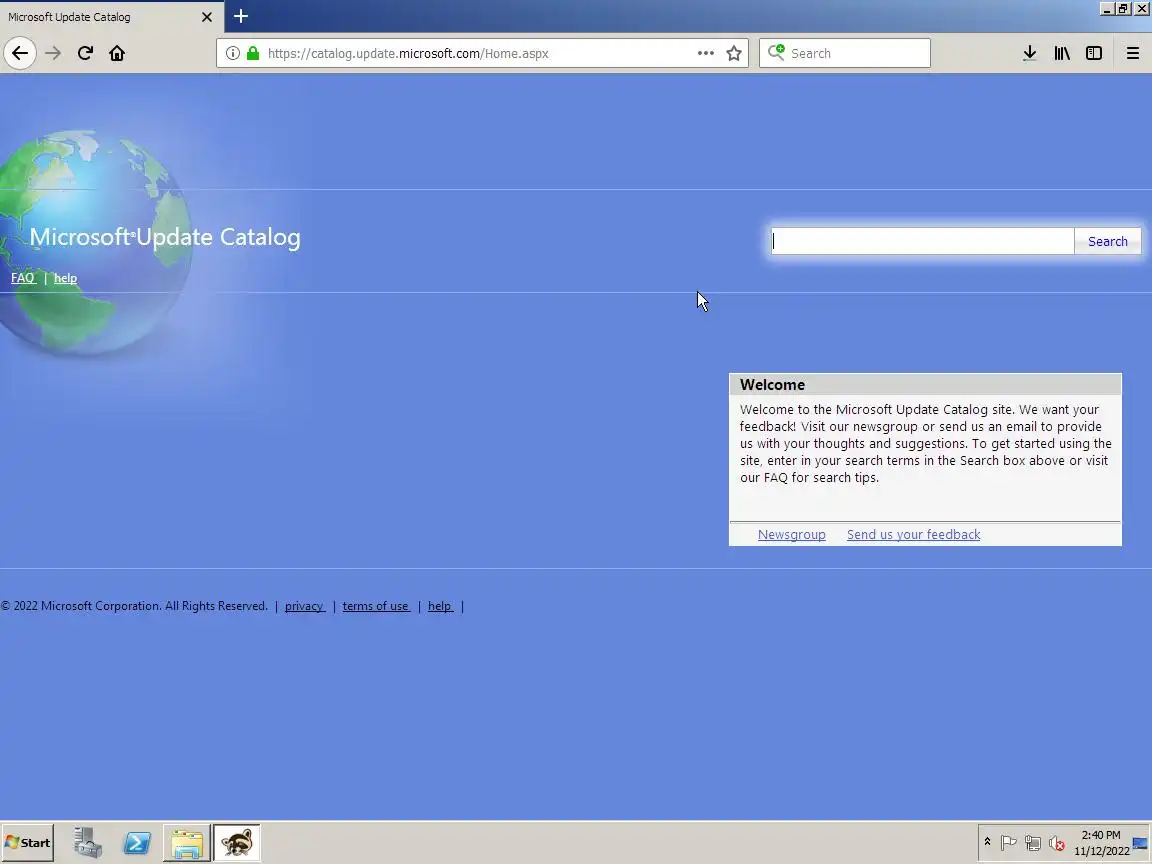Image resolution: width=1152 pixels, height=864 pixels.
Task: Open the privacy link in footer
Action: pos(305,606)
